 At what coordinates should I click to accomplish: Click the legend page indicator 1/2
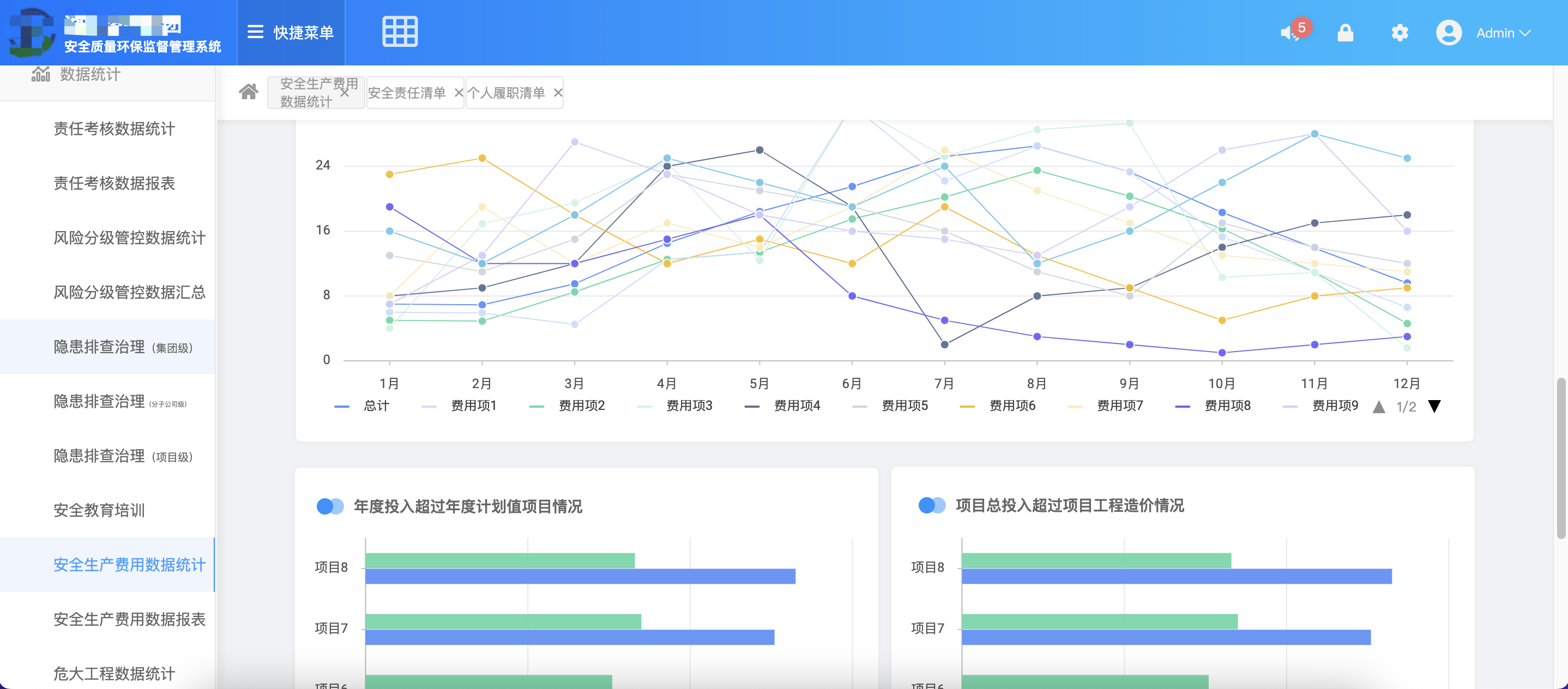click(x=1406, y=407)
